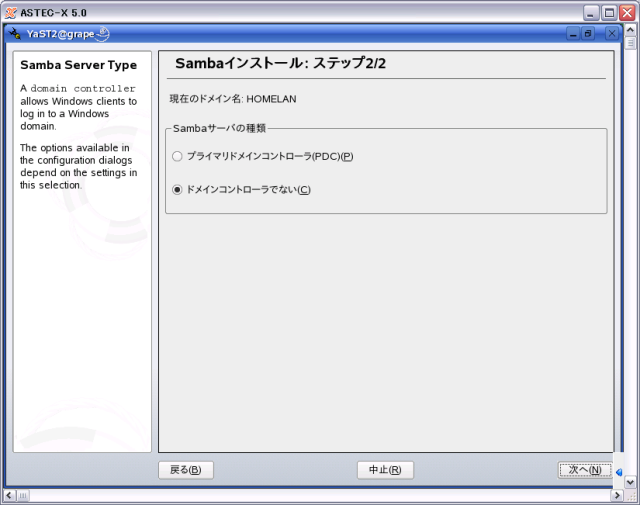Click the 現在のドメイン名: HOMELAN text

(233, 99)
